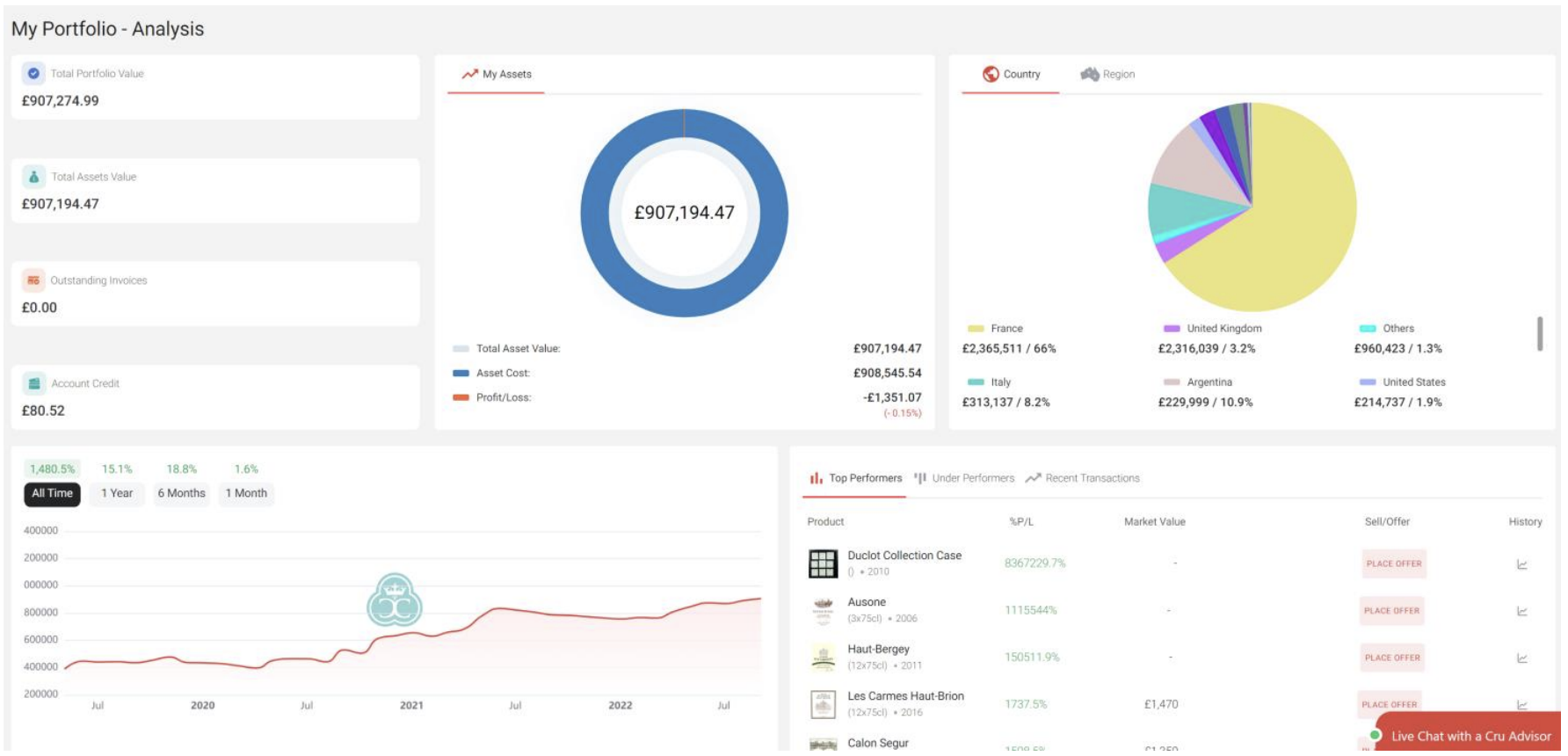Click the £908,545.54 asset cost value
The width and height of the screenshot is (1568, 756).
tap(888, 374)
